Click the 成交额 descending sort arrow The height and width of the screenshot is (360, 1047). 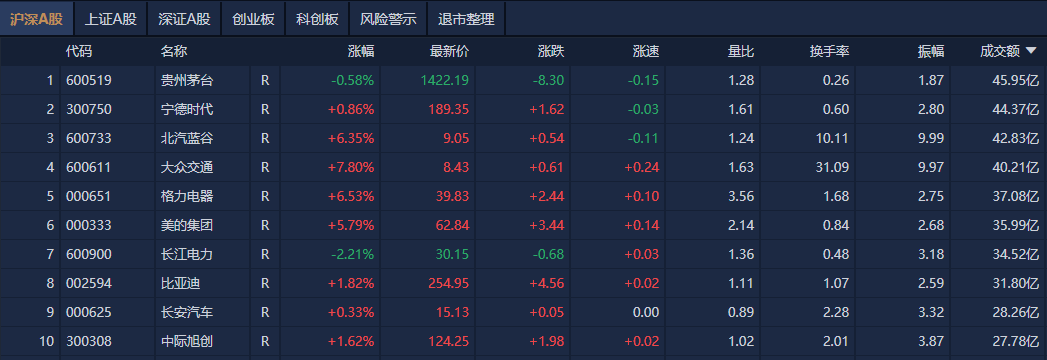point(1031,50)
